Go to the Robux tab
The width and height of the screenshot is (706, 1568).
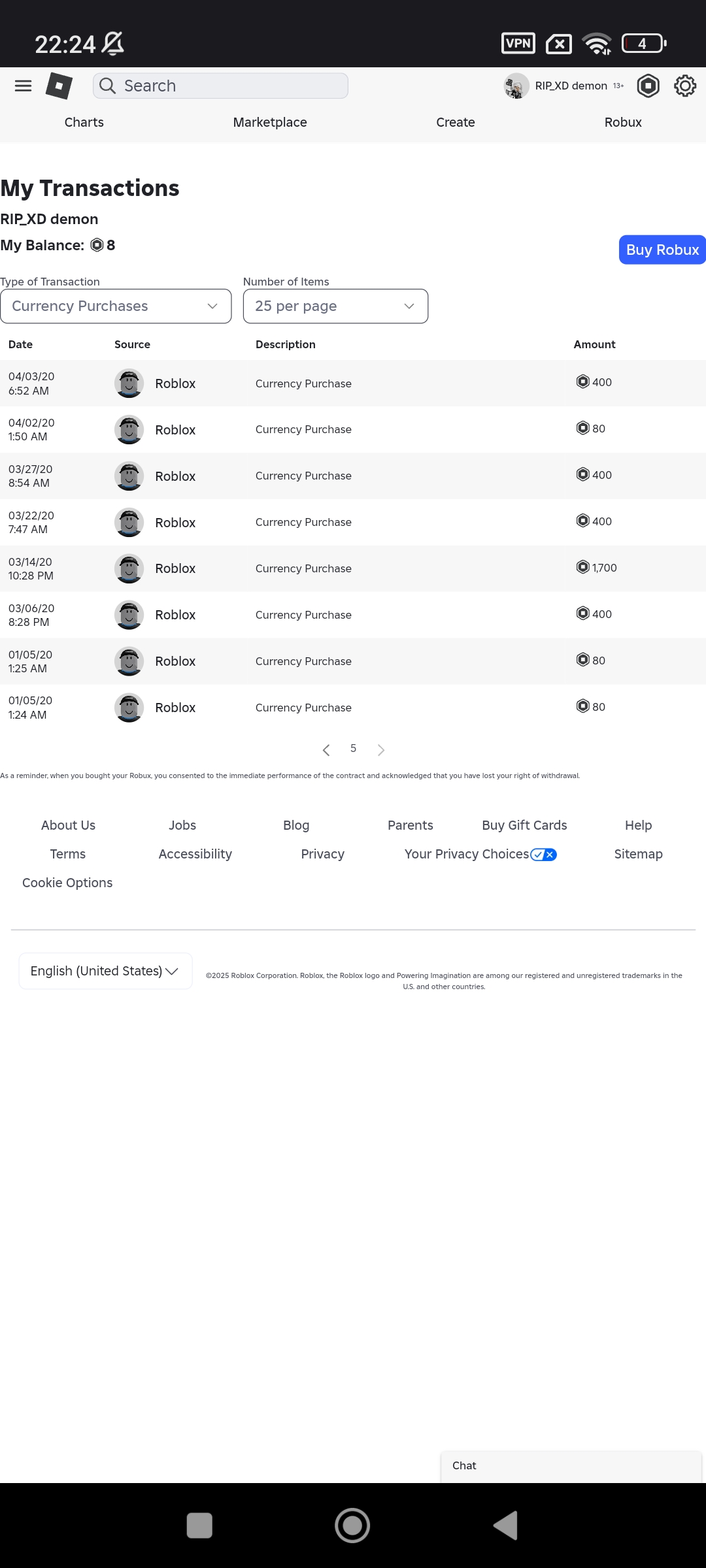[x=623, y=122]
